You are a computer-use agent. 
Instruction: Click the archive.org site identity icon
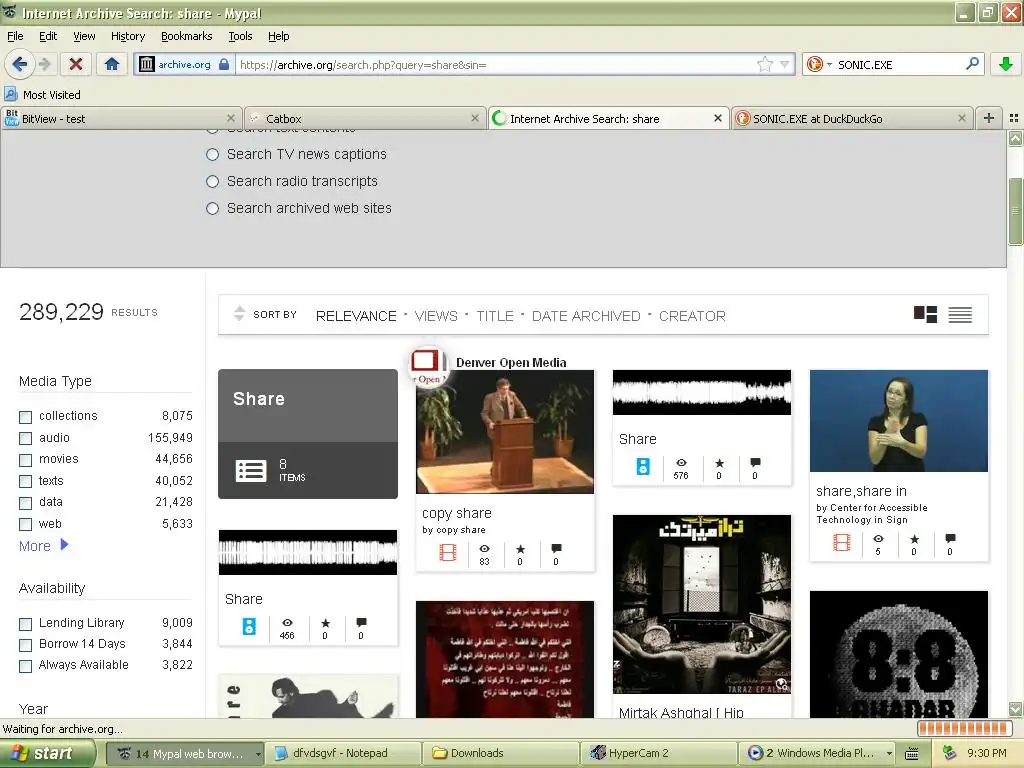click(x=147, y=64)
